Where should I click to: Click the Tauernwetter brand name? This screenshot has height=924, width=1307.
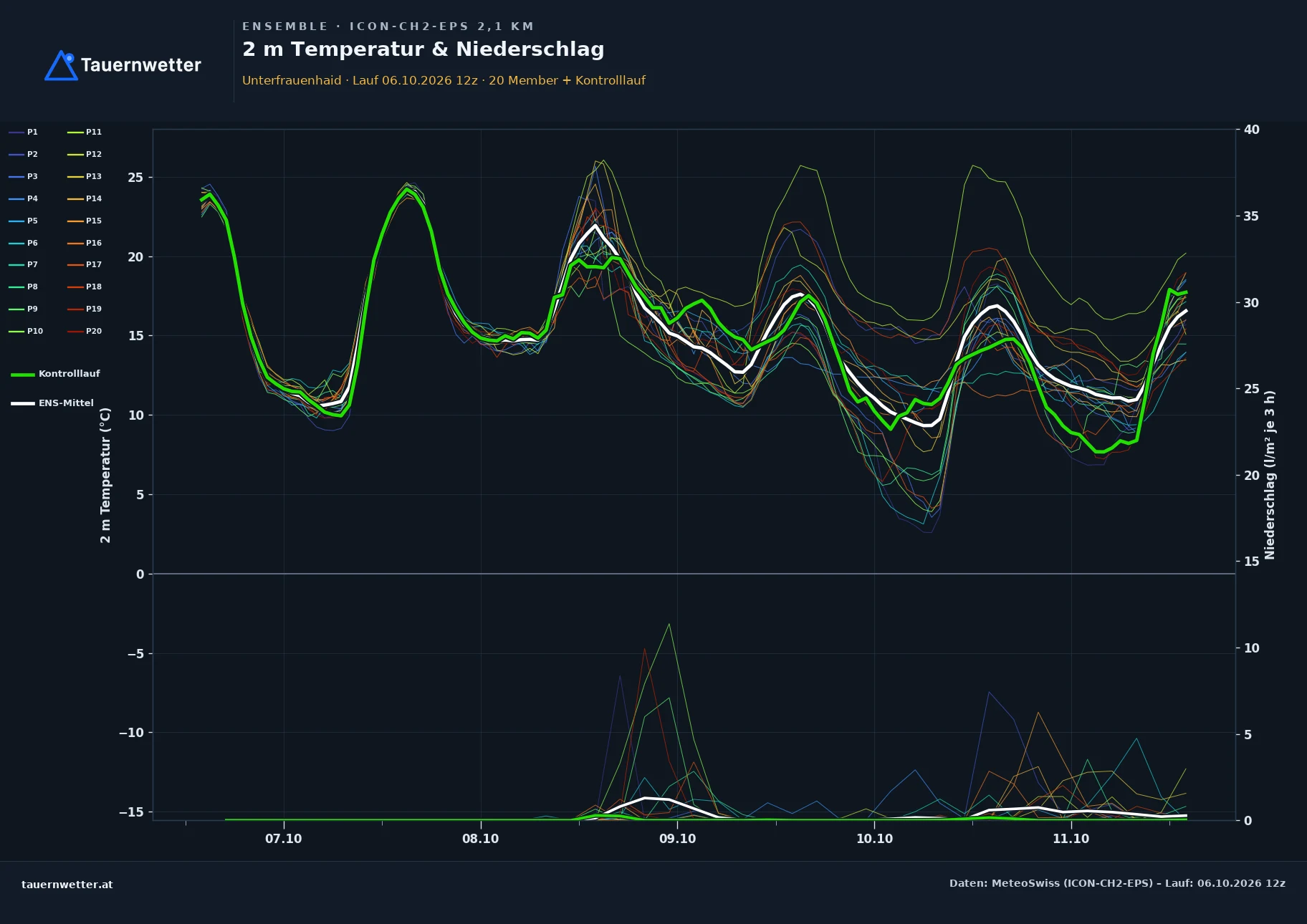pos(140,65)
